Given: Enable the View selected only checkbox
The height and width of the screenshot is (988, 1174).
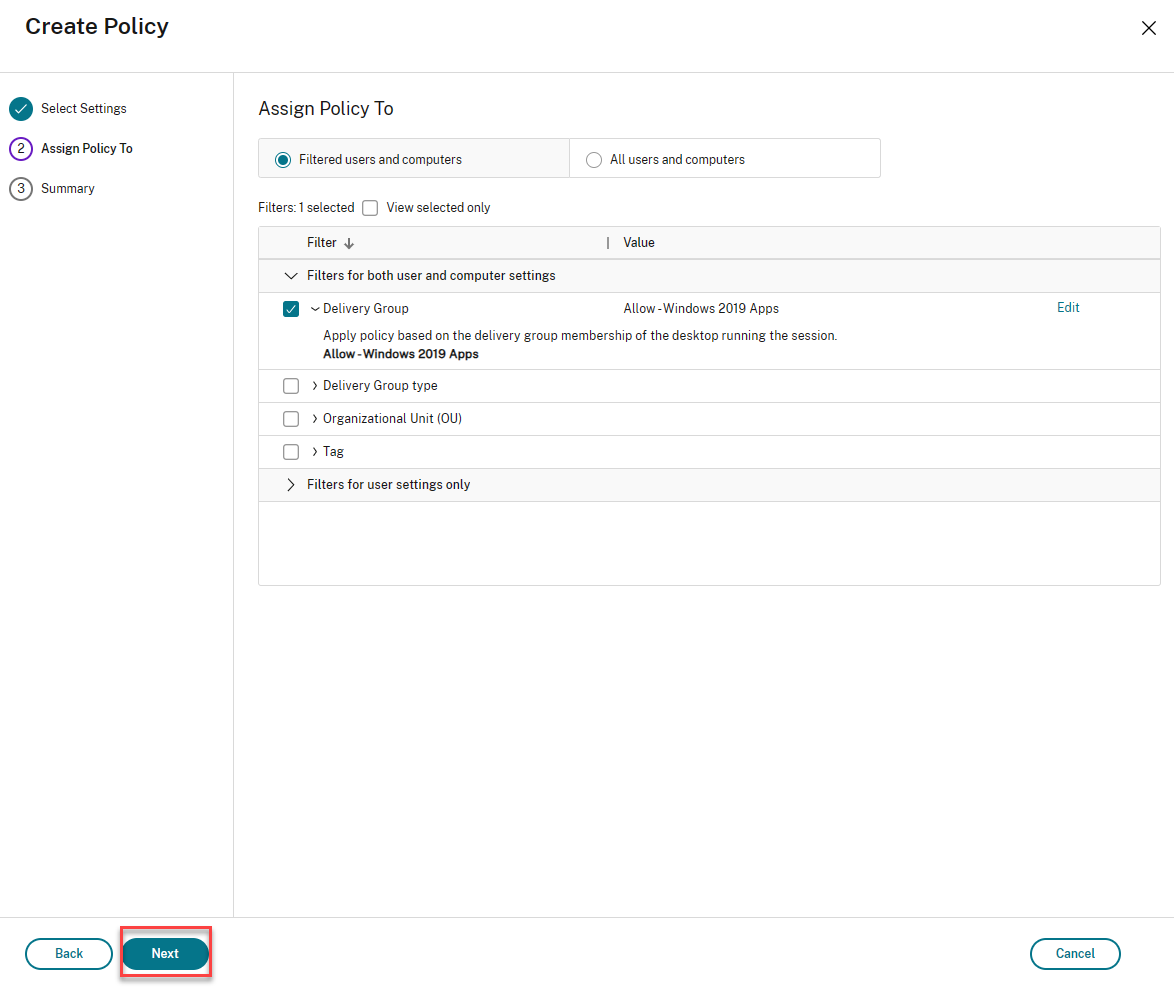Looking at the screenshot, I should tap(370, 208).
